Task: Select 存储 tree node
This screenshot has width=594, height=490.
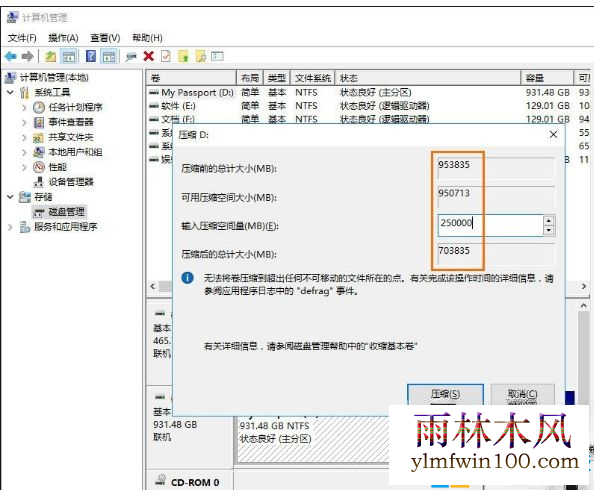Action: pos(36,197)
